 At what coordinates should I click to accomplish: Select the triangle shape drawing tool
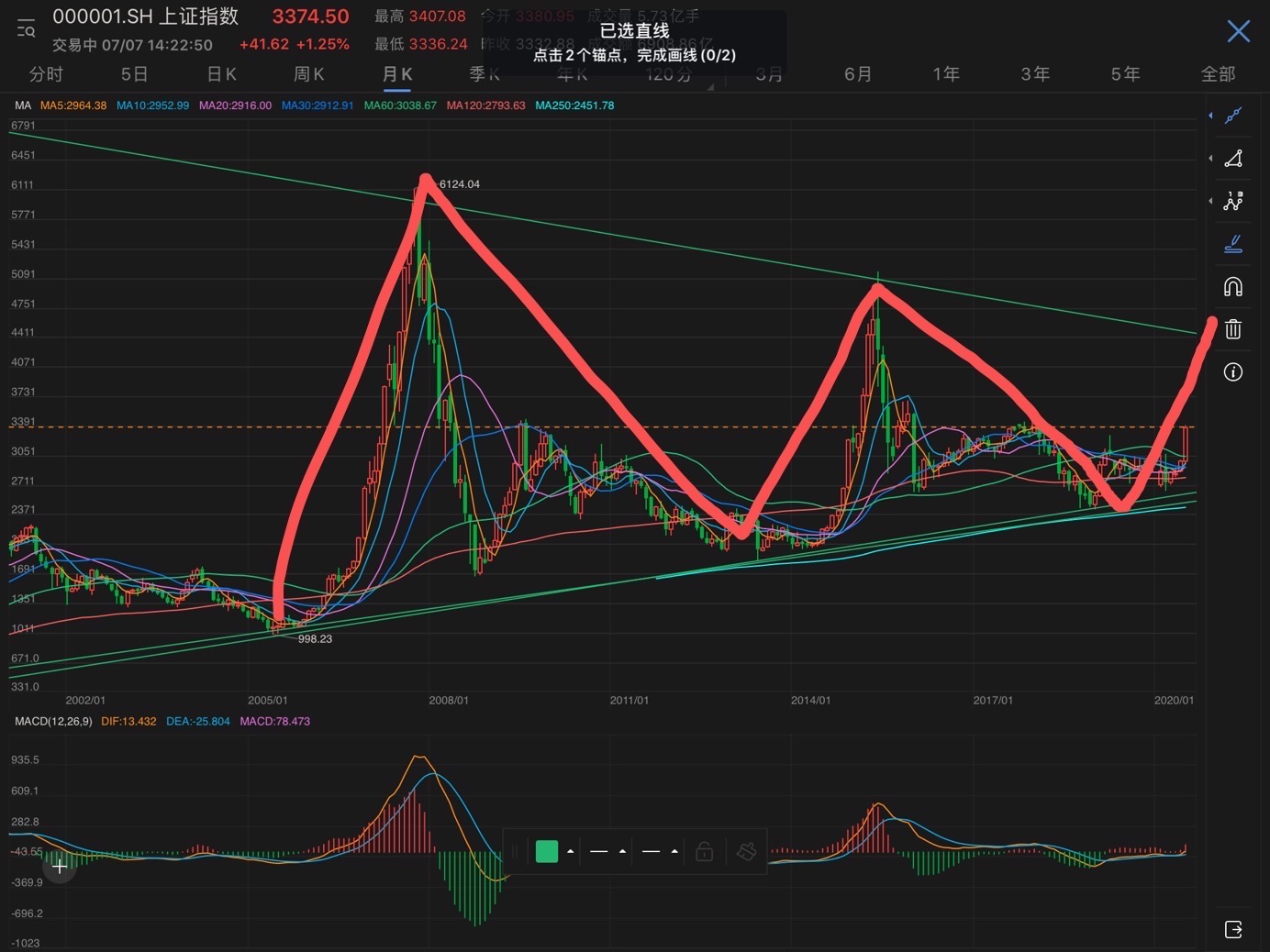point(1233,158)
